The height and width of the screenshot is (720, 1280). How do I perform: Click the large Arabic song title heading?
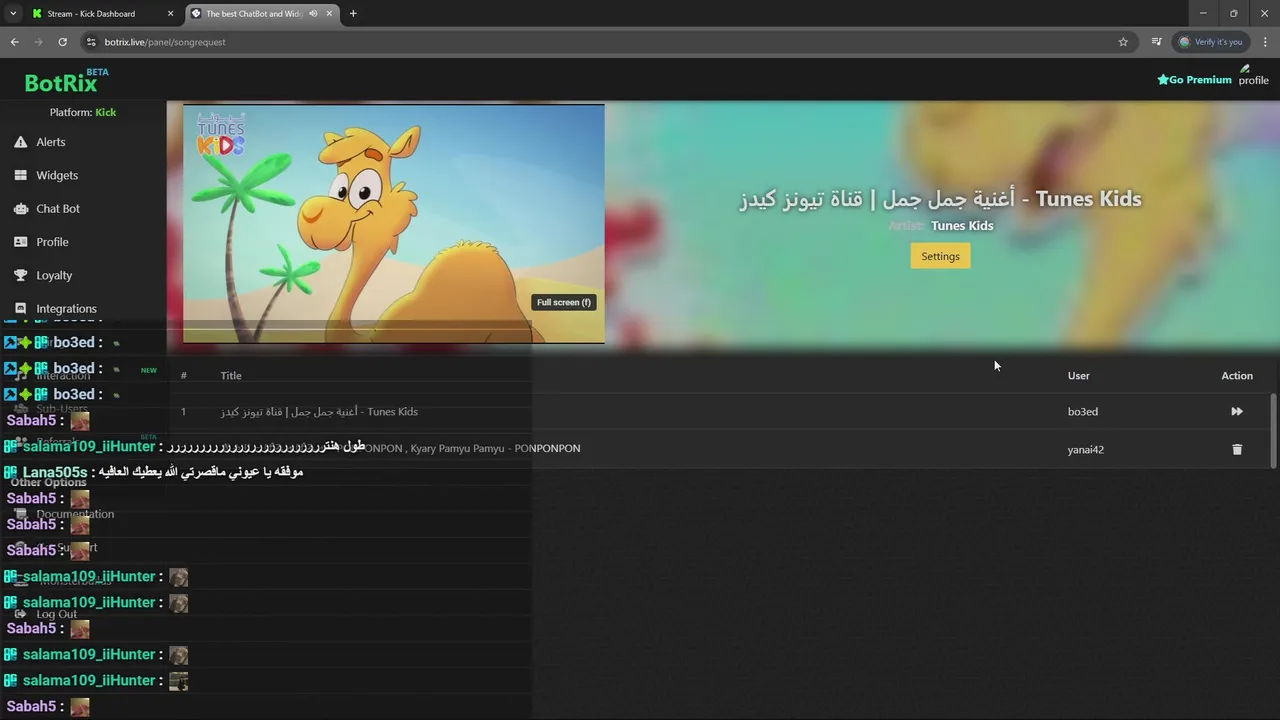click(x=940, y=199)
